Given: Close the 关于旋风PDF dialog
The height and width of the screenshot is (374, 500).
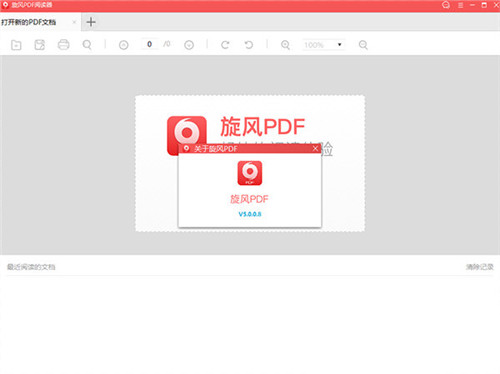Looking at the screenshot, I should 315,149.
